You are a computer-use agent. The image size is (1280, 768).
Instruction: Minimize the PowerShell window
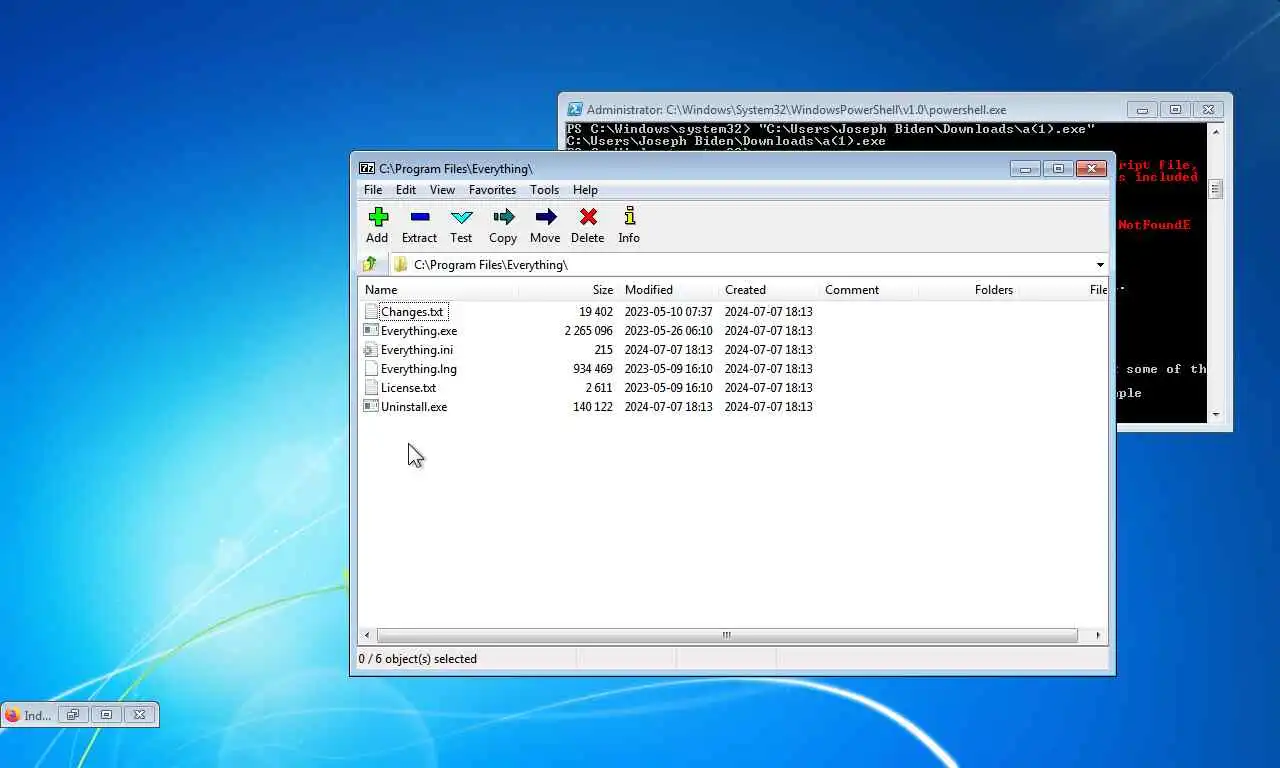click(1142, 110)
